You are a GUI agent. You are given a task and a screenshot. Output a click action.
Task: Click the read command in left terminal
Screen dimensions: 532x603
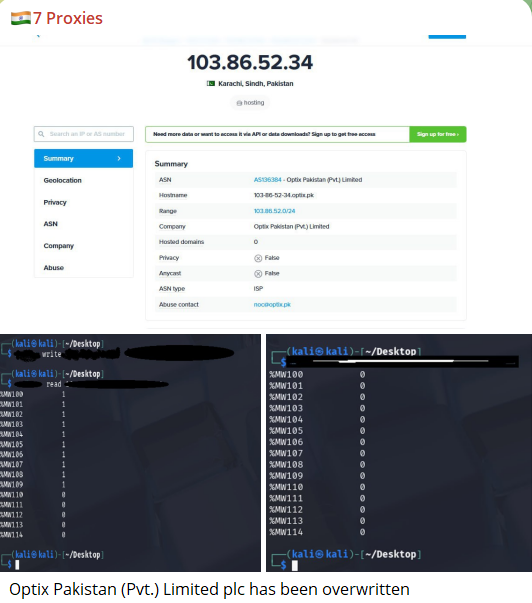click(54, 384)
